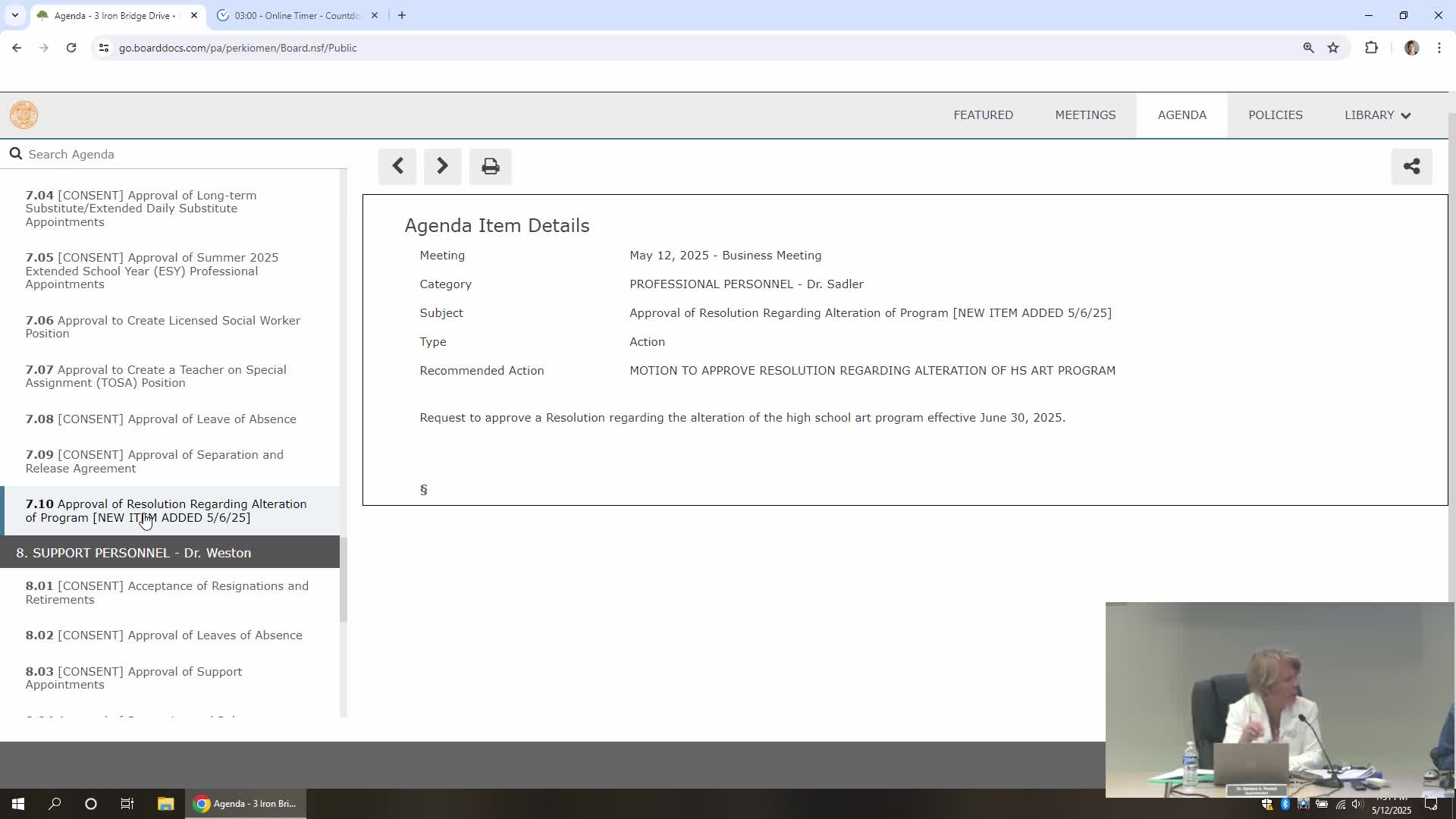Go to next agenda item arrow

point(442,166)
